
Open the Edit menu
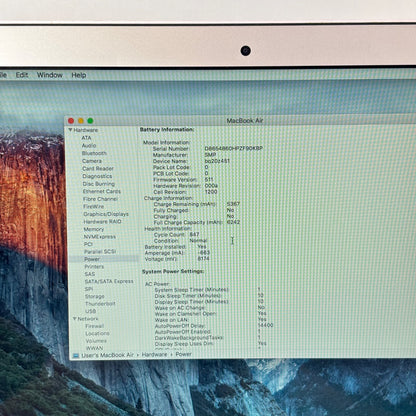coord(22,75)
